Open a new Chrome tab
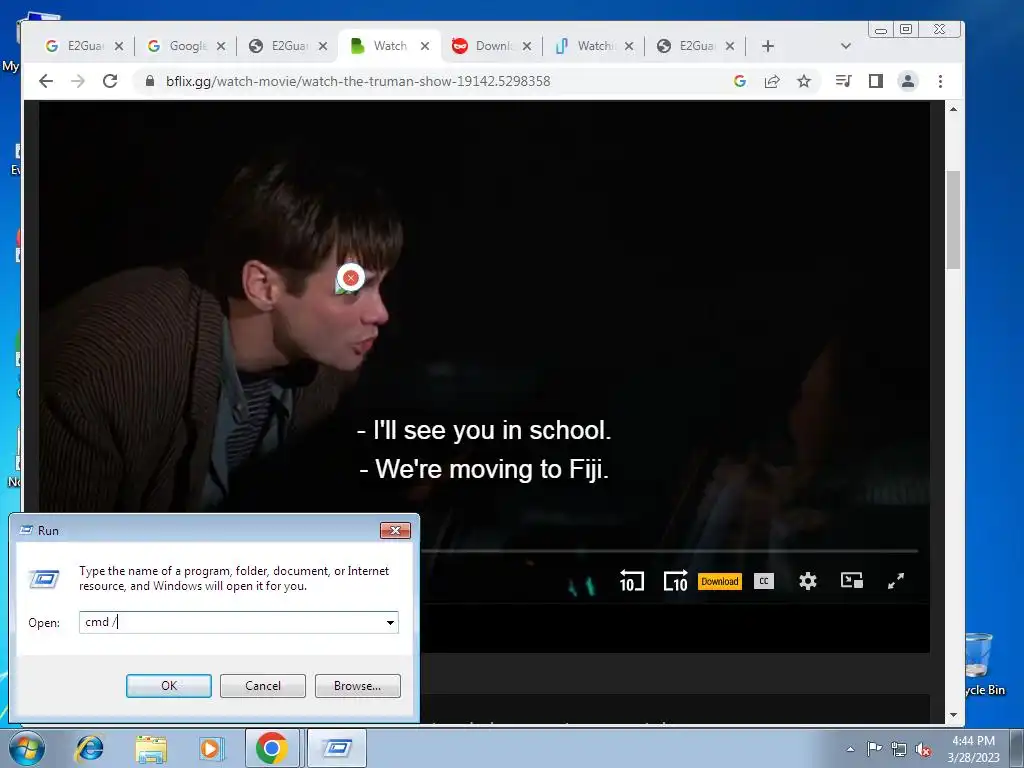1024x768 pixels. [768, 46]
